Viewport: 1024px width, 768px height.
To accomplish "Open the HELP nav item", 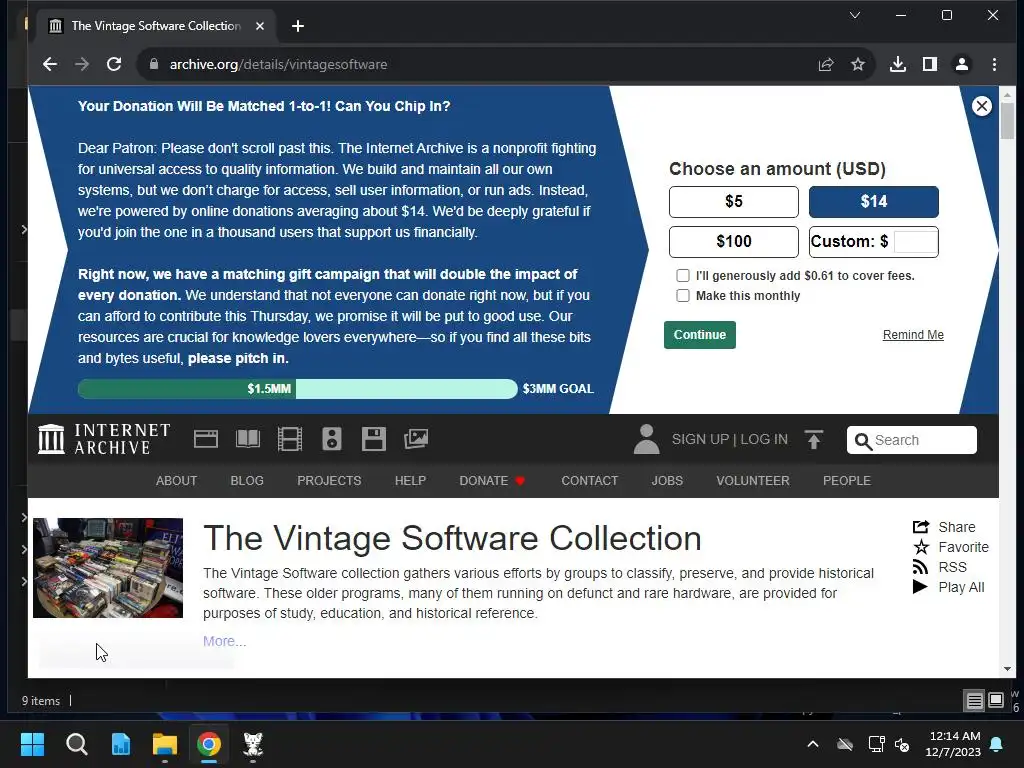I will (410, 481).
